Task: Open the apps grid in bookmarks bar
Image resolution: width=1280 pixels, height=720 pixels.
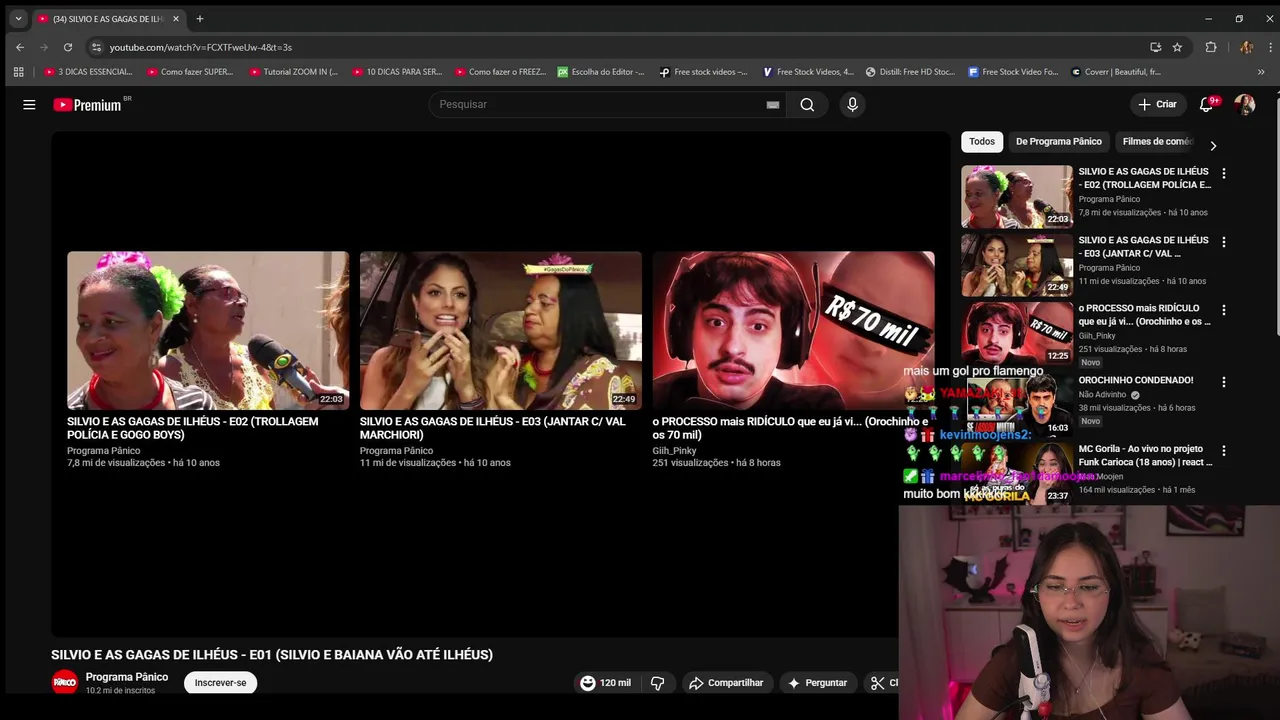Action: coord(18,72)
